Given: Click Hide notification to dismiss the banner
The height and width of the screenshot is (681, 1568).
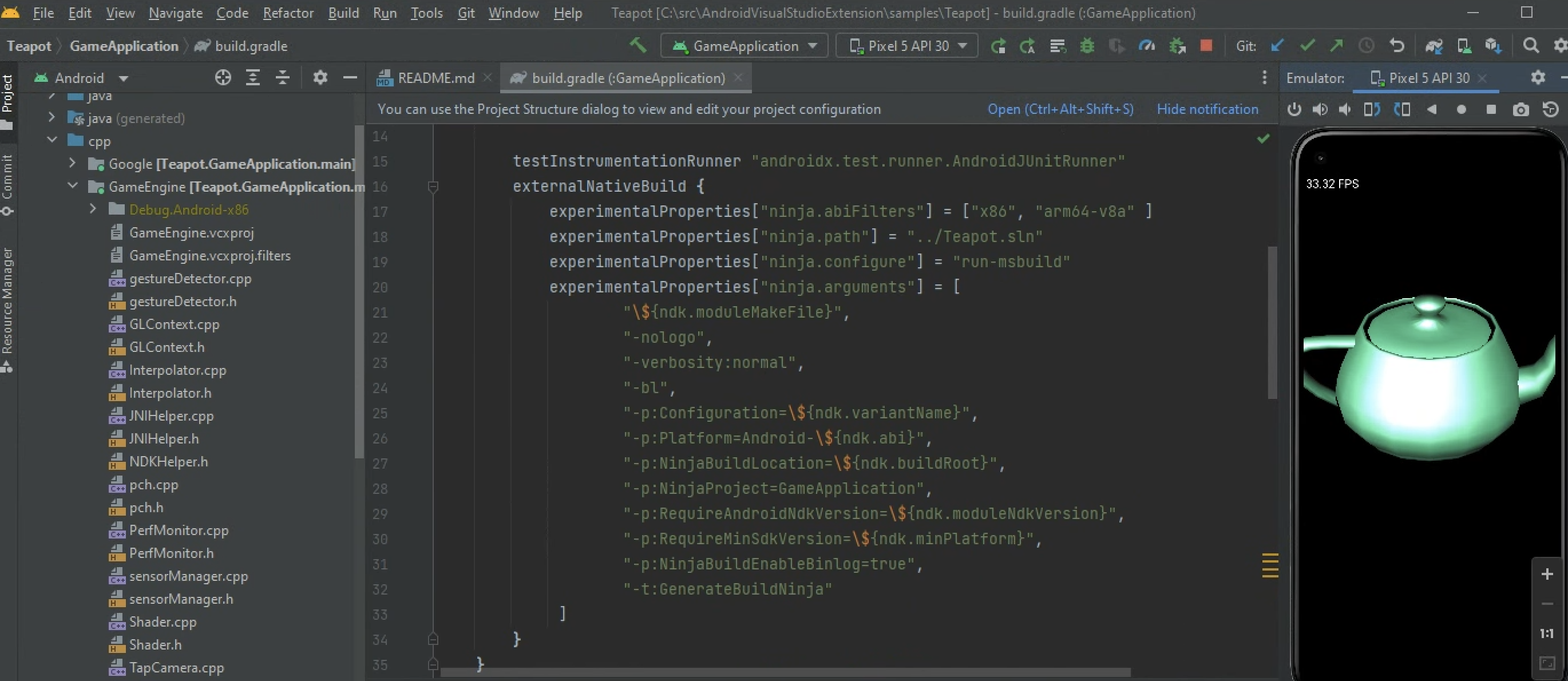Looking at the screenshot, I should point(1208,109).
